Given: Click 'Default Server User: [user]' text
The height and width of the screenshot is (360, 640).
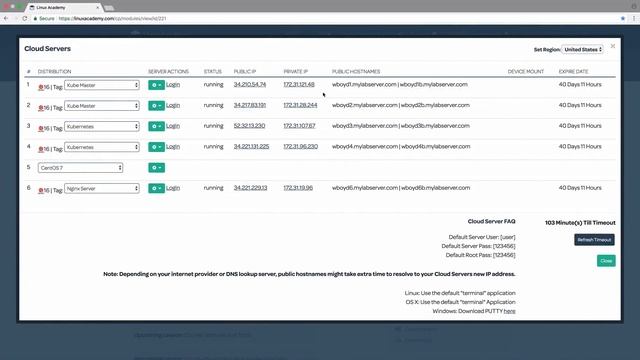Looking at the screenshot, I should [x=482, y=237].
